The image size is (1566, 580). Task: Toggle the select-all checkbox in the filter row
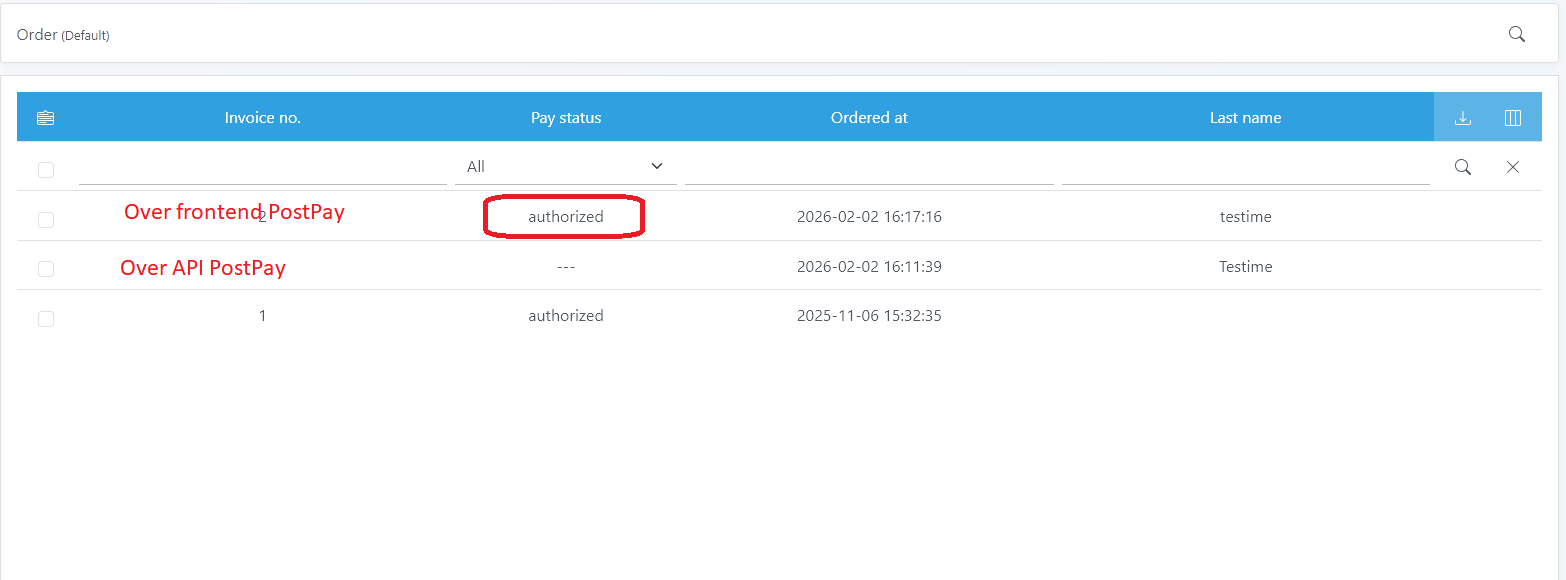(46, 170)
